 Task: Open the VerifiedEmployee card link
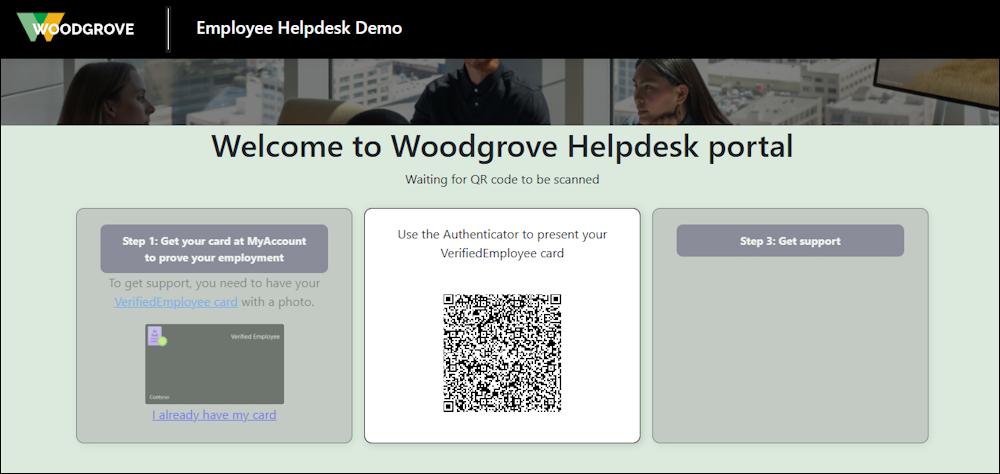[176, 302]
